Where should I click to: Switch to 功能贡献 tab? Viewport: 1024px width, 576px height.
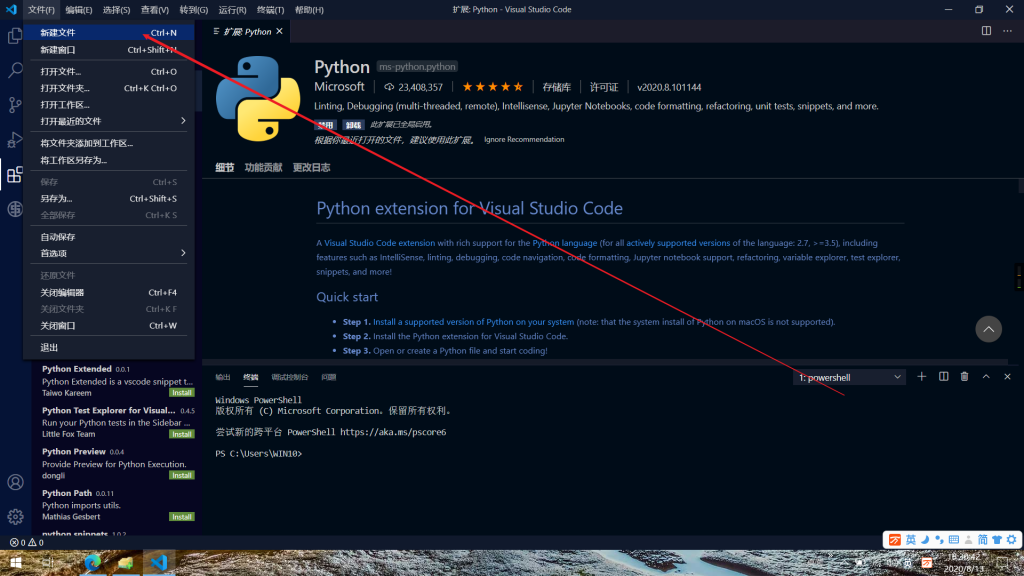coord(263,167)
